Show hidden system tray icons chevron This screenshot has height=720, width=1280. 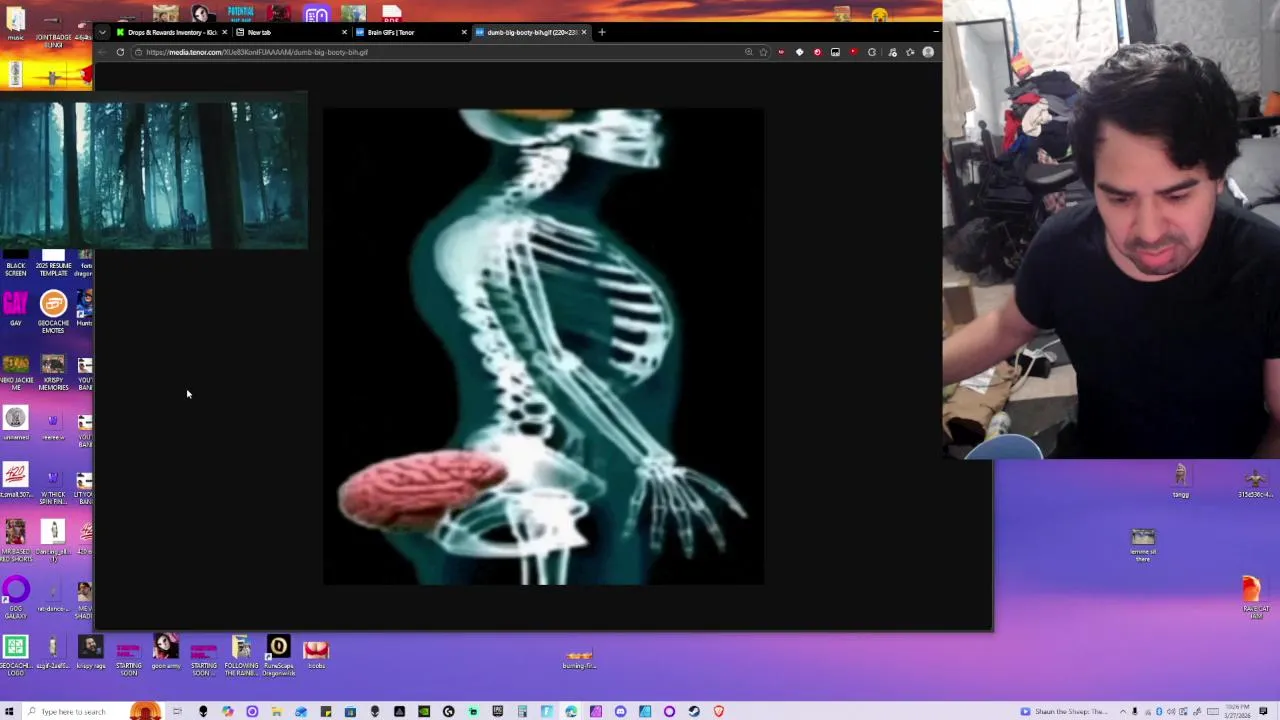(x=1121, y=711)
